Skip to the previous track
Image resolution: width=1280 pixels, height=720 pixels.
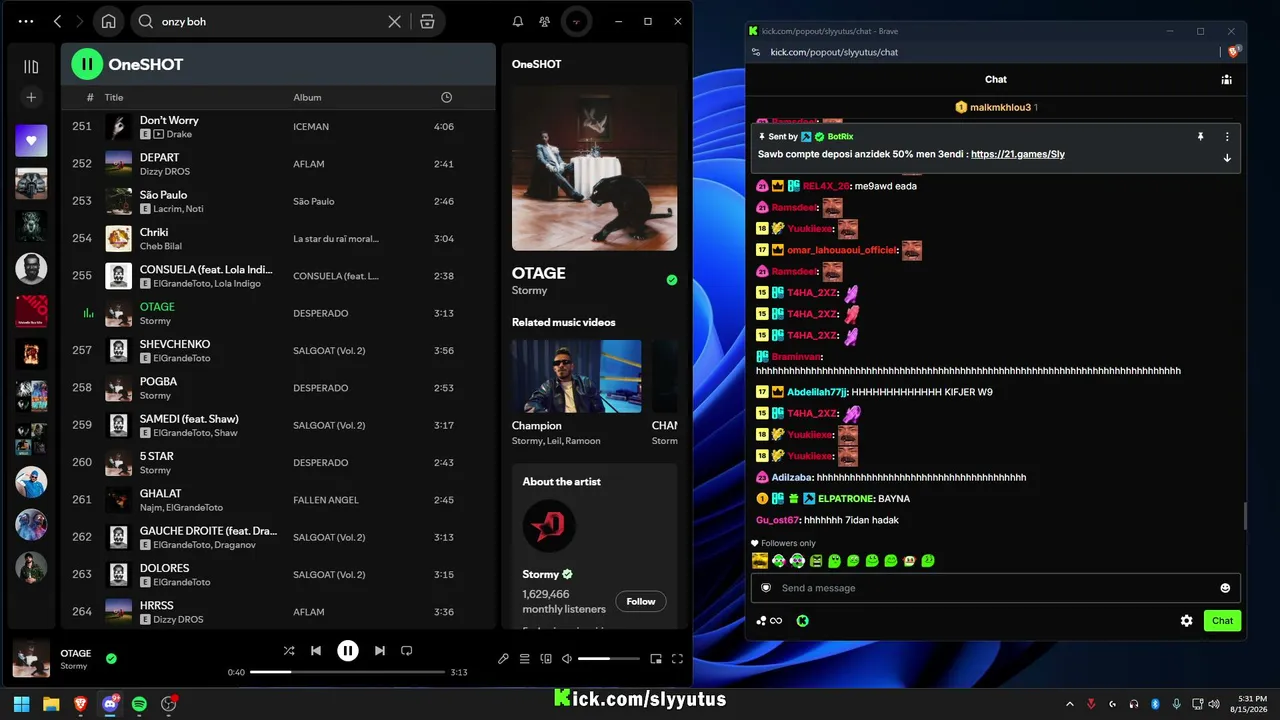(316, 651)
